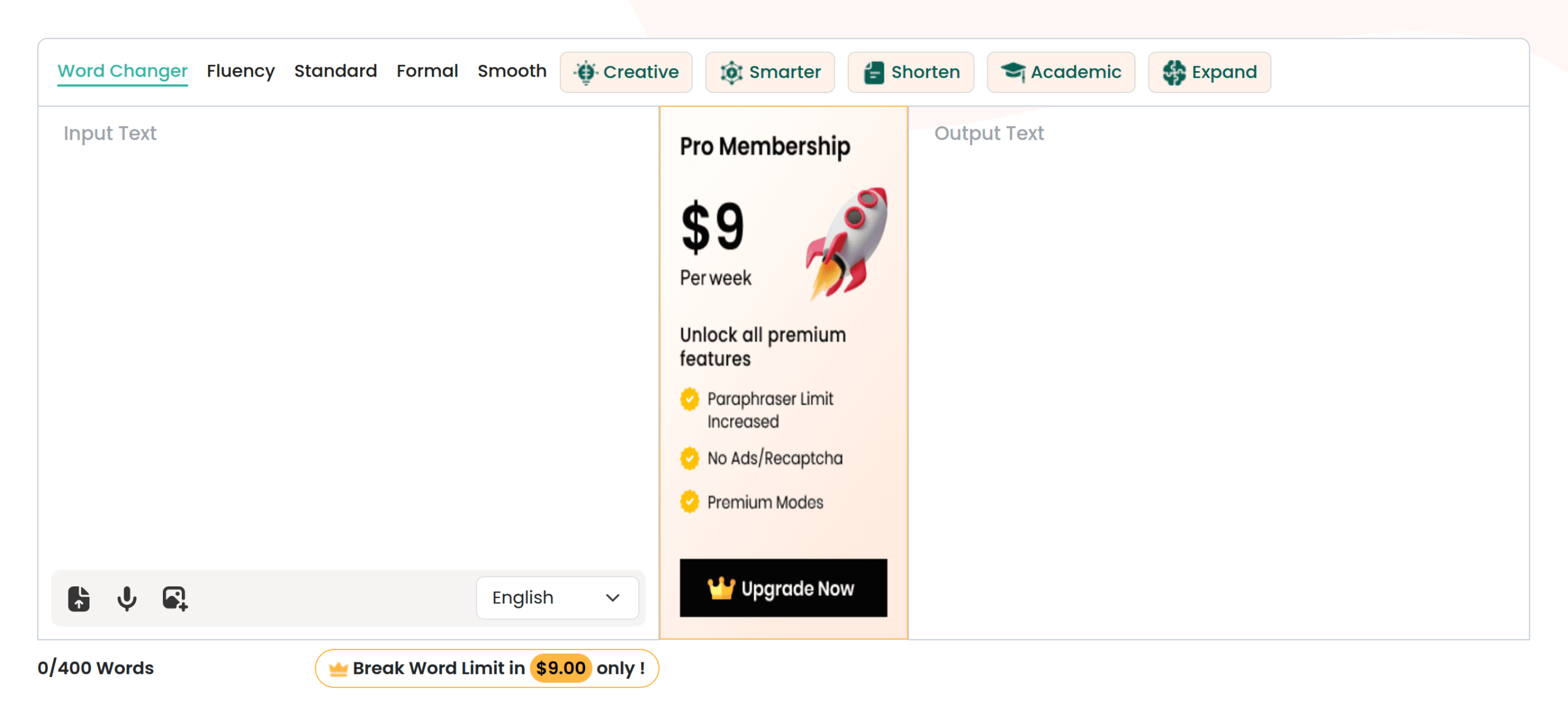Click the rocket illustration
The width and height of the screenshot is (1568, 704).
[x=848, y=243]
